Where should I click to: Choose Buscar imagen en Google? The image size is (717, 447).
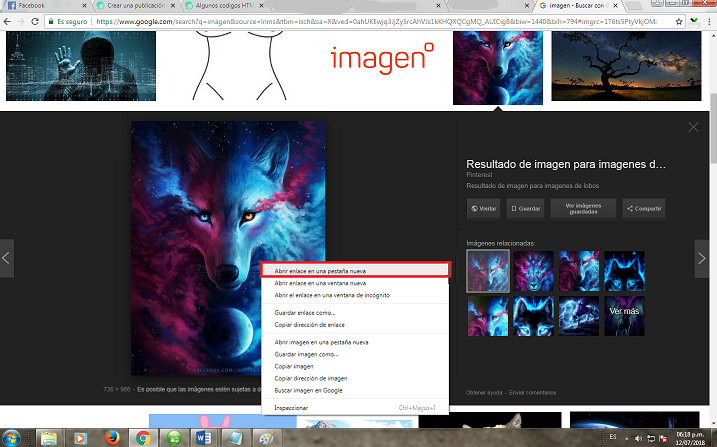355,390
